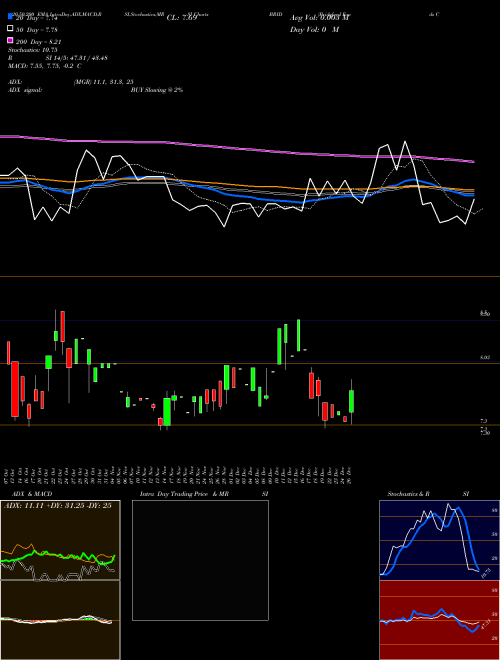Click the 14.73 value label in Stochastics panel
The height and width of the screenshot is (660, 500).
486,573
